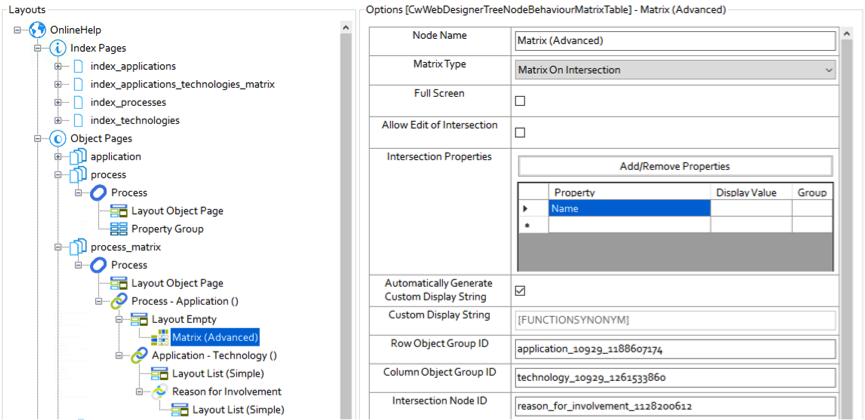This screenshot has height=420, width=865.
Task: Click the Matrix (Advanced) node icon
Action: (x=159, y=337)
